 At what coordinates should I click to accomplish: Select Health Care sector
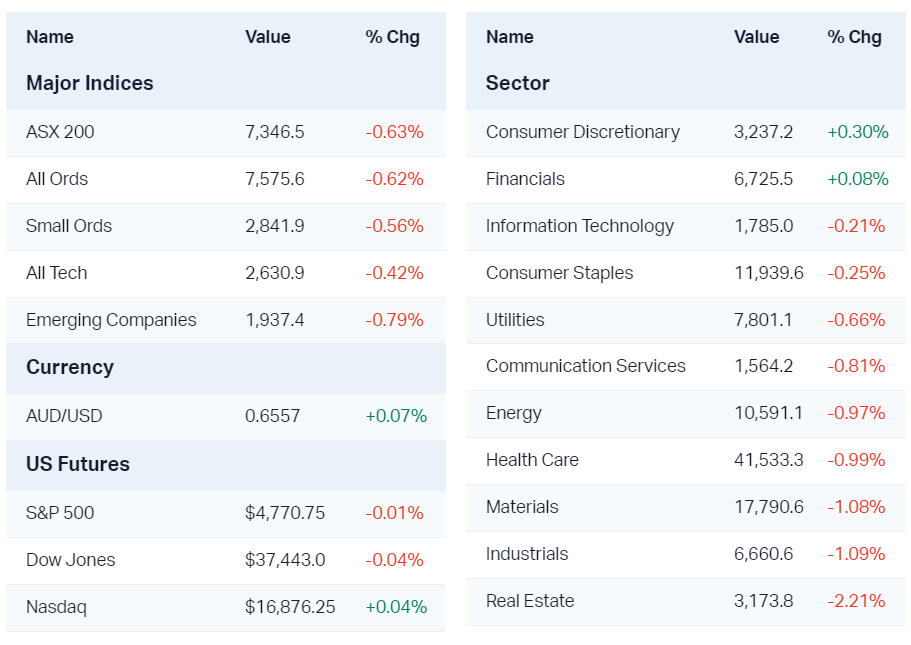[x=532, y=460]
